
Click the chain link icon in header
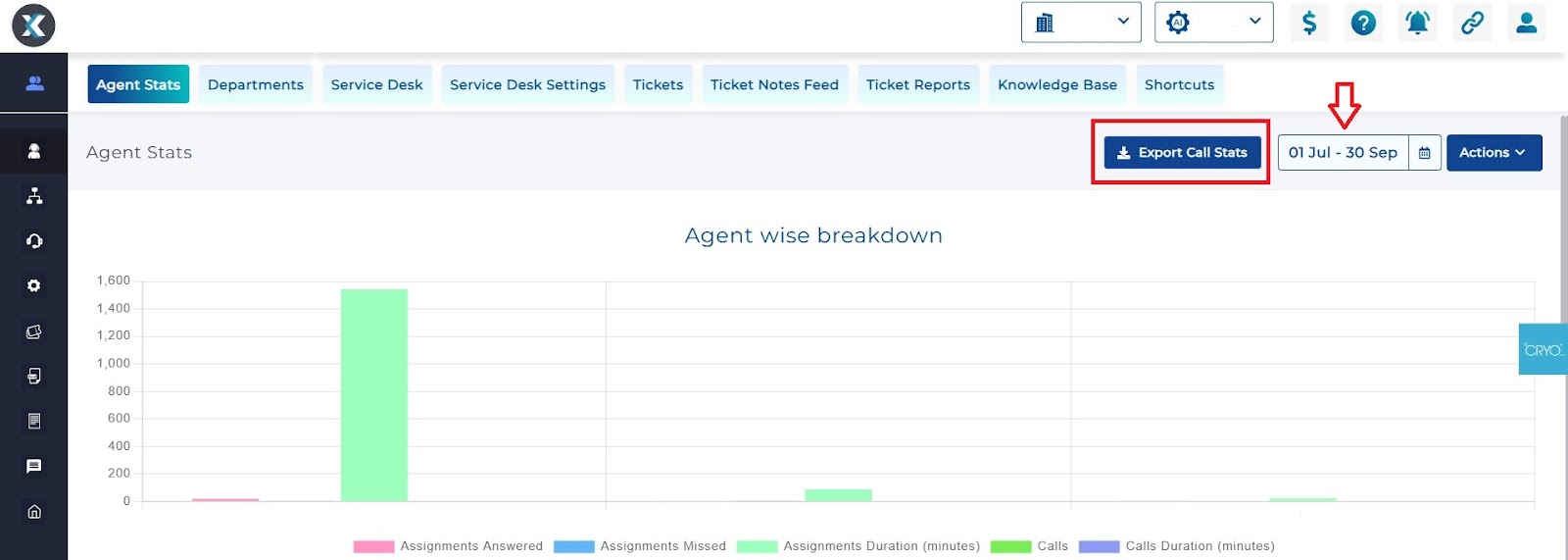(1472, 23)
